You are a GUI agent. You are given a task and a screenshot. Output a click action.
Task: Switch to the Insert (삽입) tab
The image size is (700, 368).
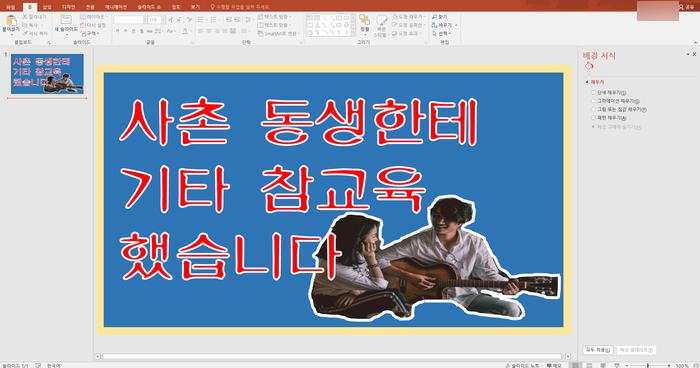[47, 7]
